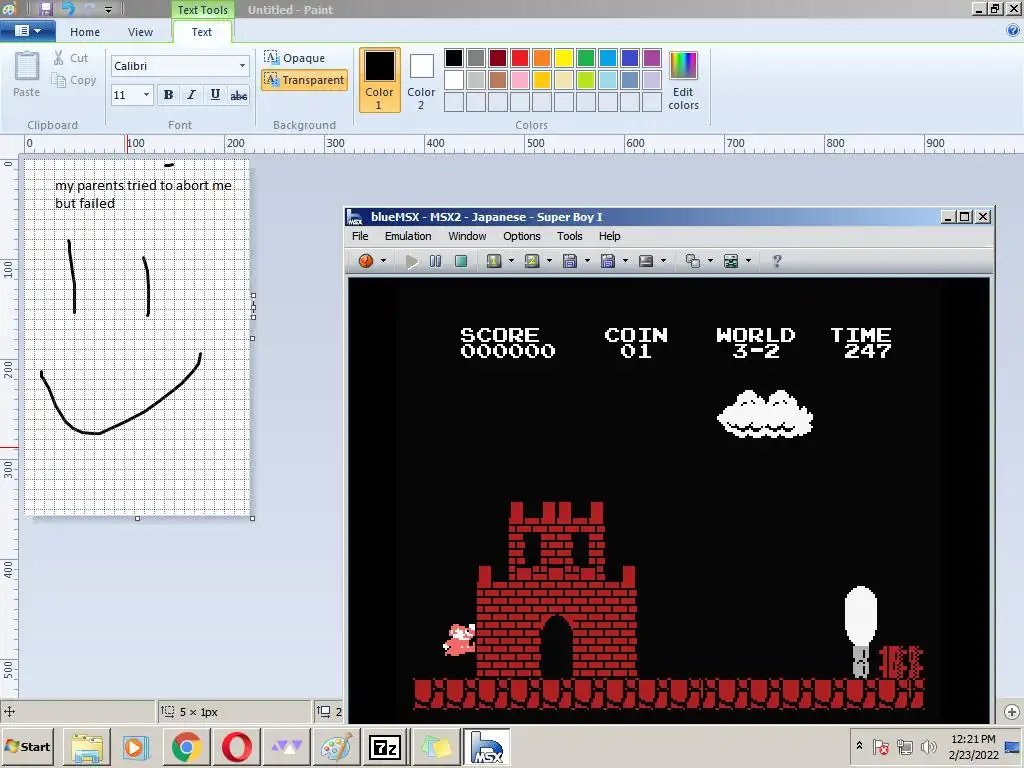Expand the Cartridge slot 1 dropdown arrow
1024x768 pixels.
pyautogui.click(x=511, y=261)
